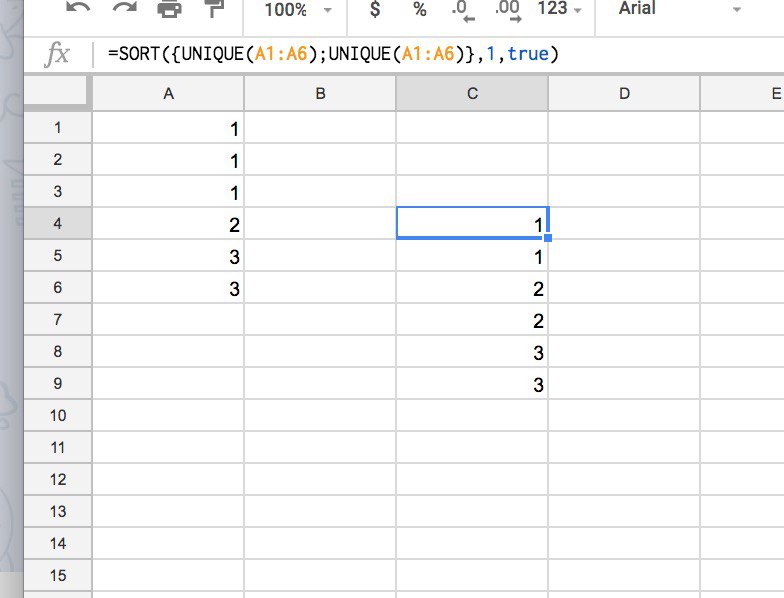Click cell C9 containing 3
The image size is (784, 598).
472,384
